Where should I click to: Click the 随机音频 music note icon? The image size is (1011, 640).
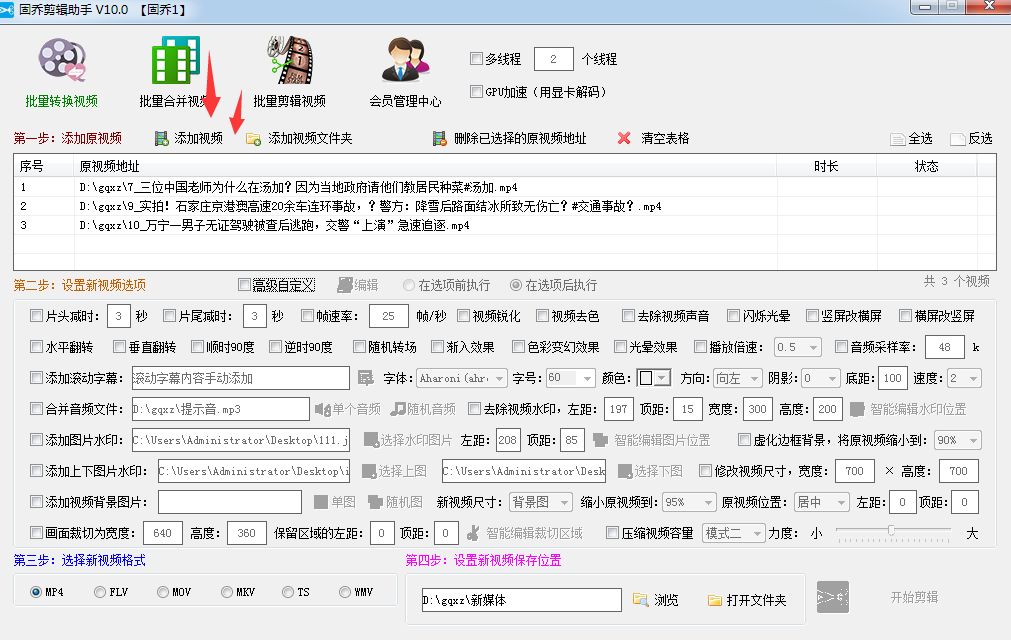point(398,409)
